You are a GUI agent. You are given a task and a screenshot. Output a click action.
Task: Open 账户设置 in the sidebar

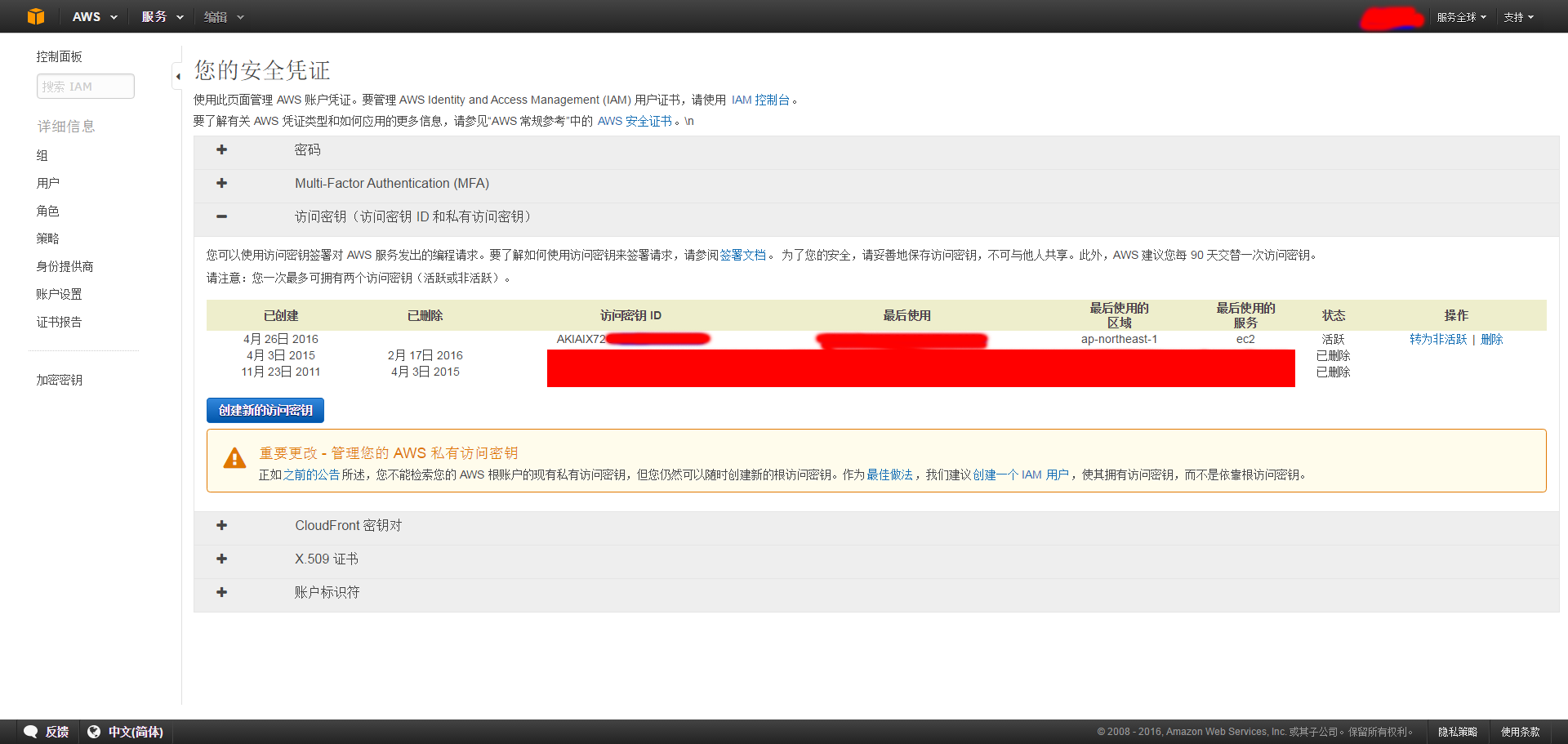tap(59, 294)
